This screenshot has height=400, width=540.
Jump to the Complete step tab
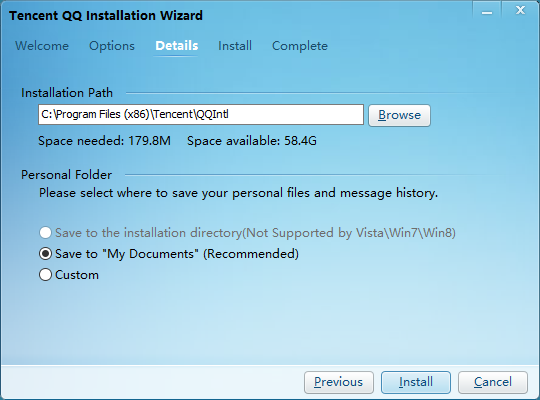[300, 46]
